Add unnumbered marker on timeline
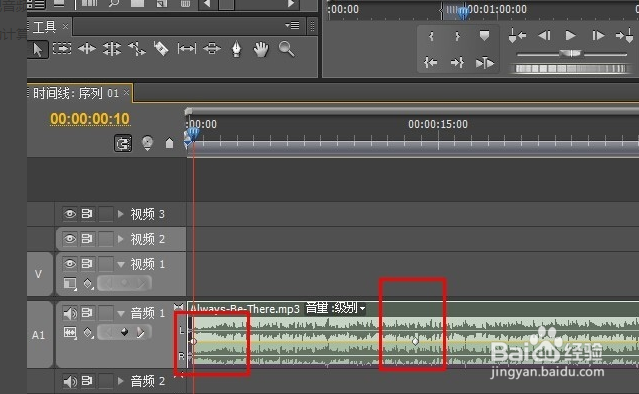 click(x=169, y=143)
